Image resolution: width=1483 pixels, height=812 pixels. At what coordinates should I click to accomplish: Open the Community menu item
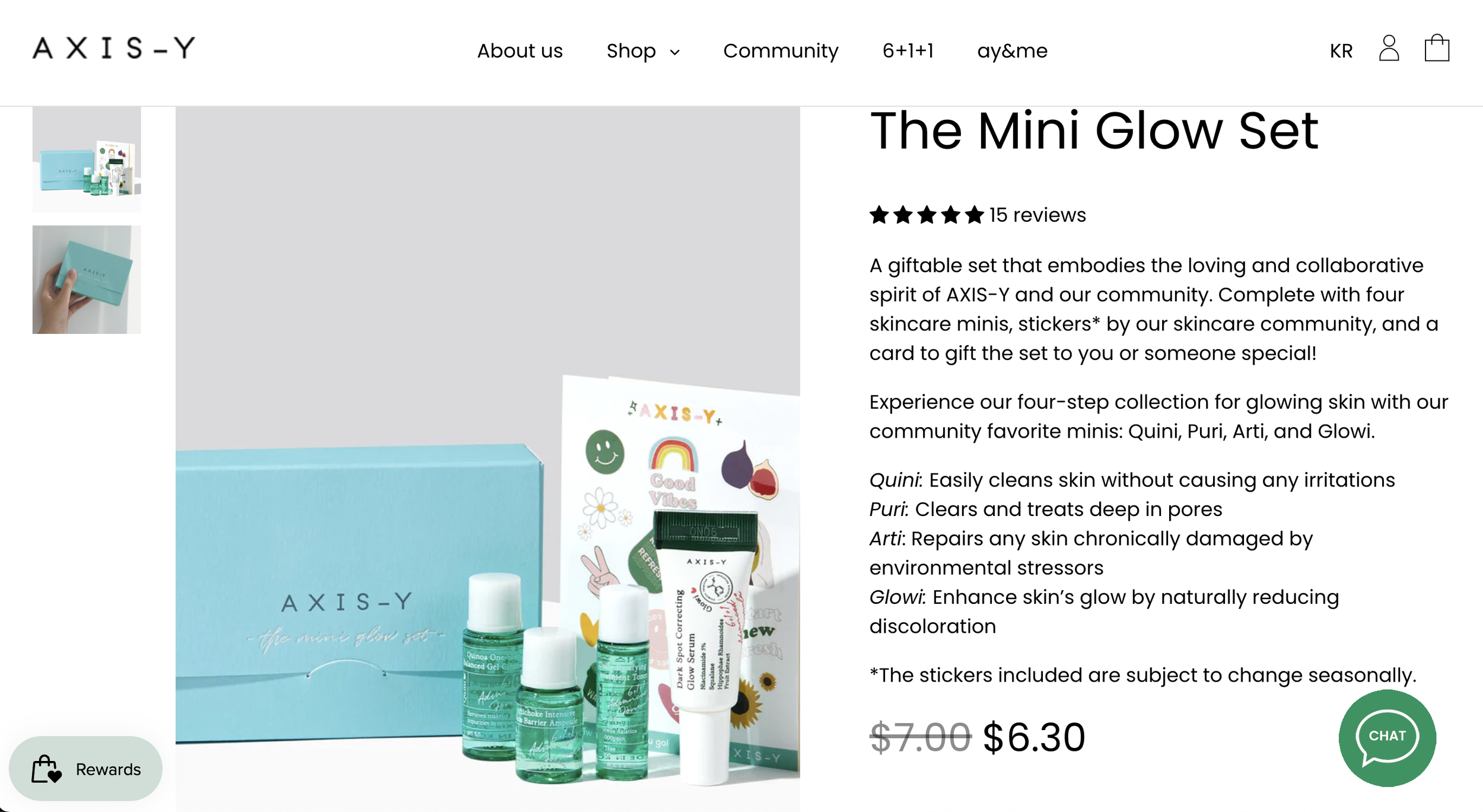pos(781,51)
